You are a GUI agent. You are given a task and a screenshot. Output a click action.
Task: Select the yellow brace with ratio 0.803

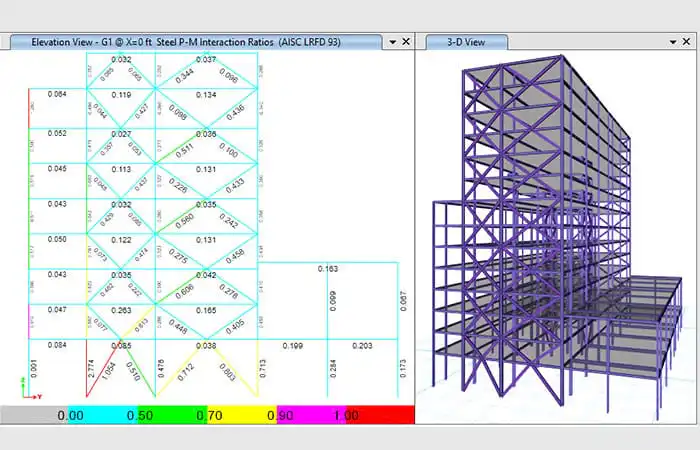click(232, 368)
